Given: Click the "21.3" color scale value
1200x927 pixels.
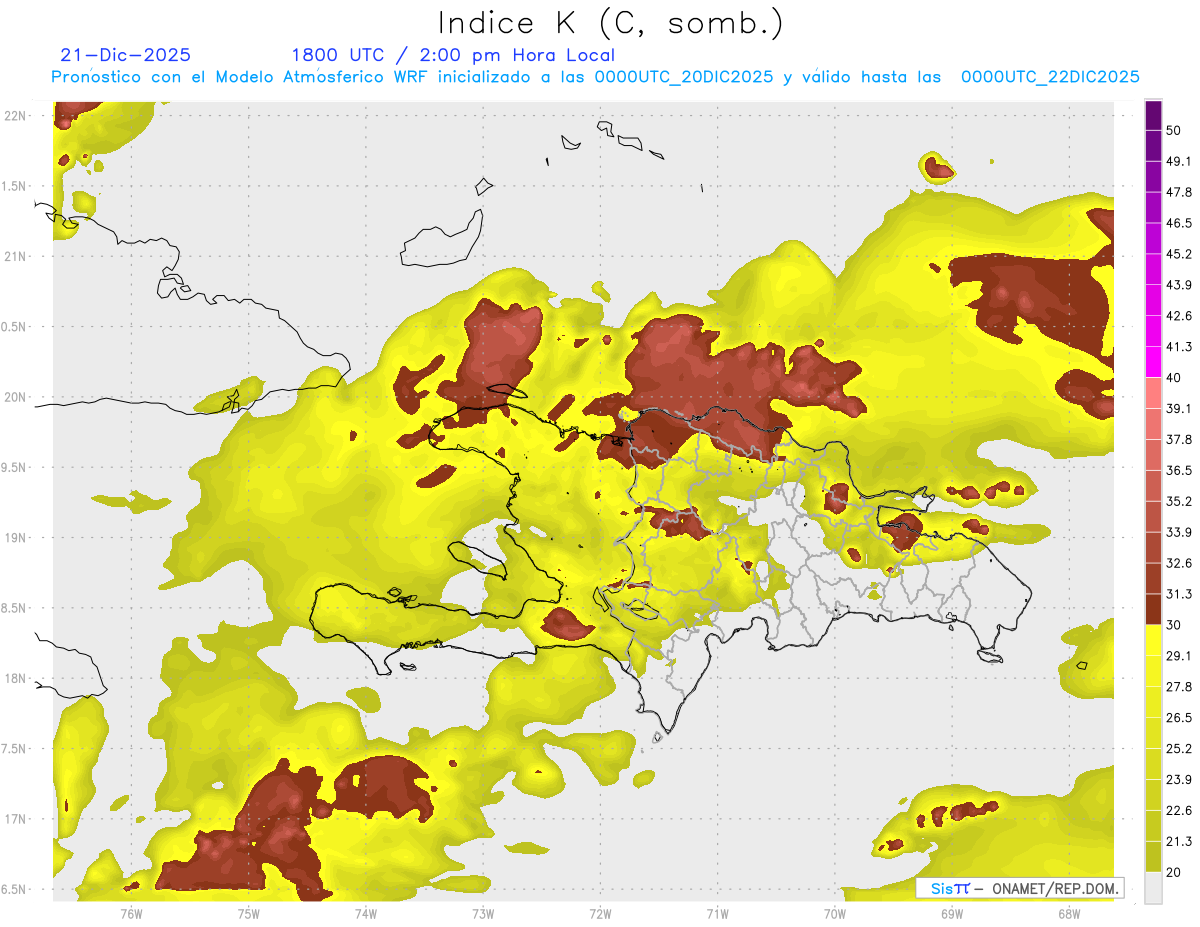Looking at the screenshot, I should coord(1179,841).
